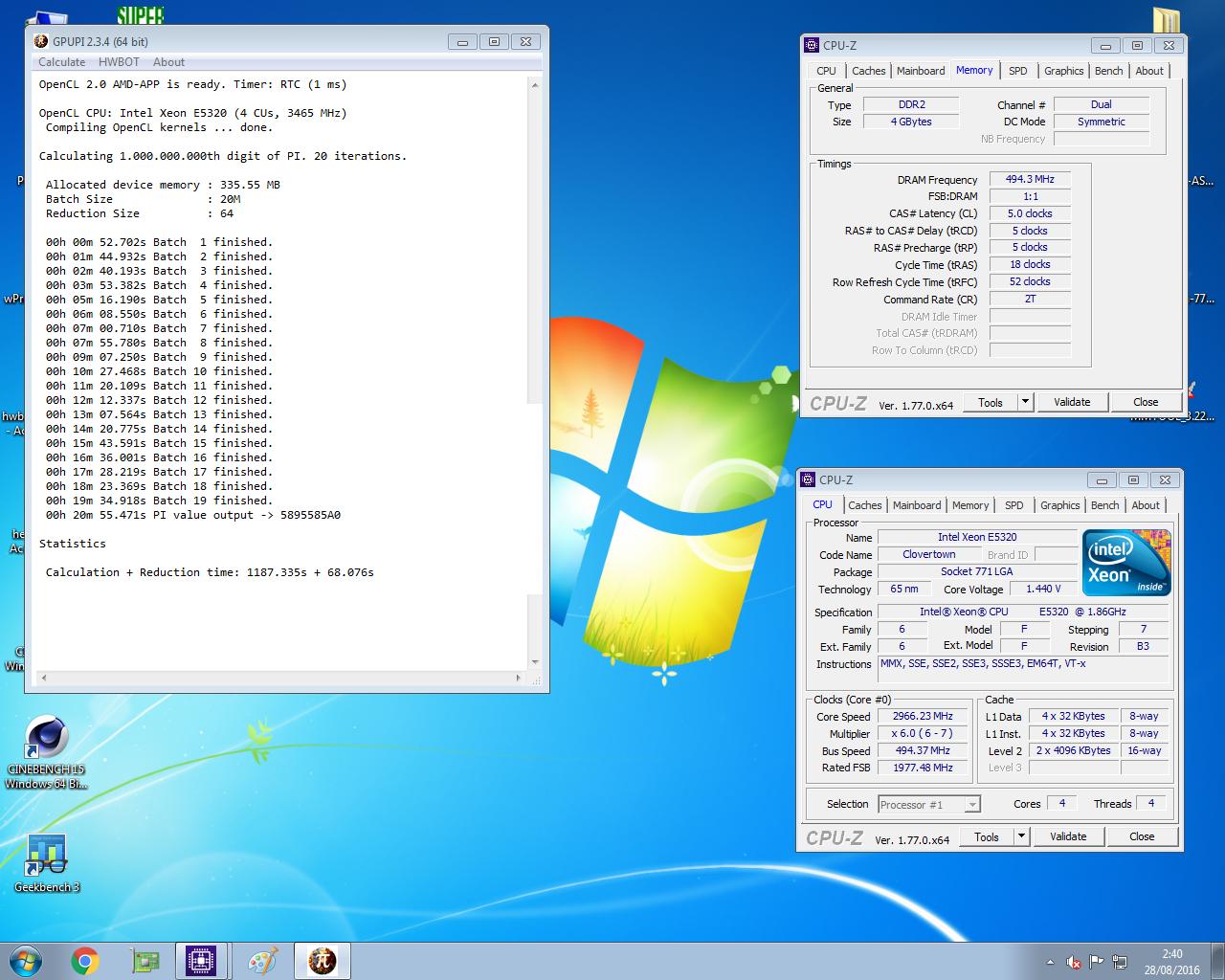Click the Rated FSB value 1977.48 MHz
This screenshot has width=1225, height=980.
(923, 768)
